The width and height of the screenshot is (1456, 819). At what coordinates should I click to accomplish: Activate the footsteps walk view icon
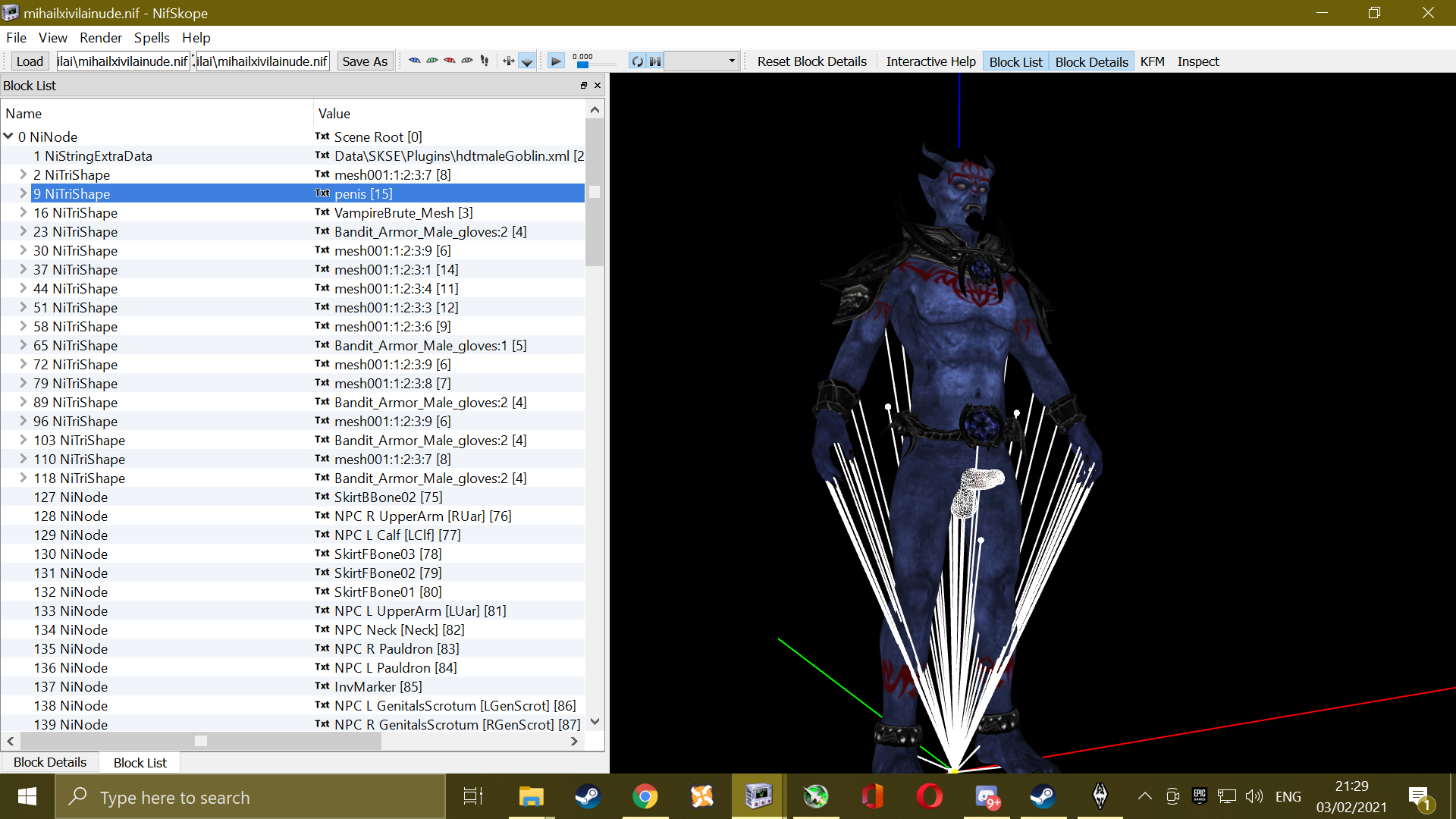(x=485, y=61)
